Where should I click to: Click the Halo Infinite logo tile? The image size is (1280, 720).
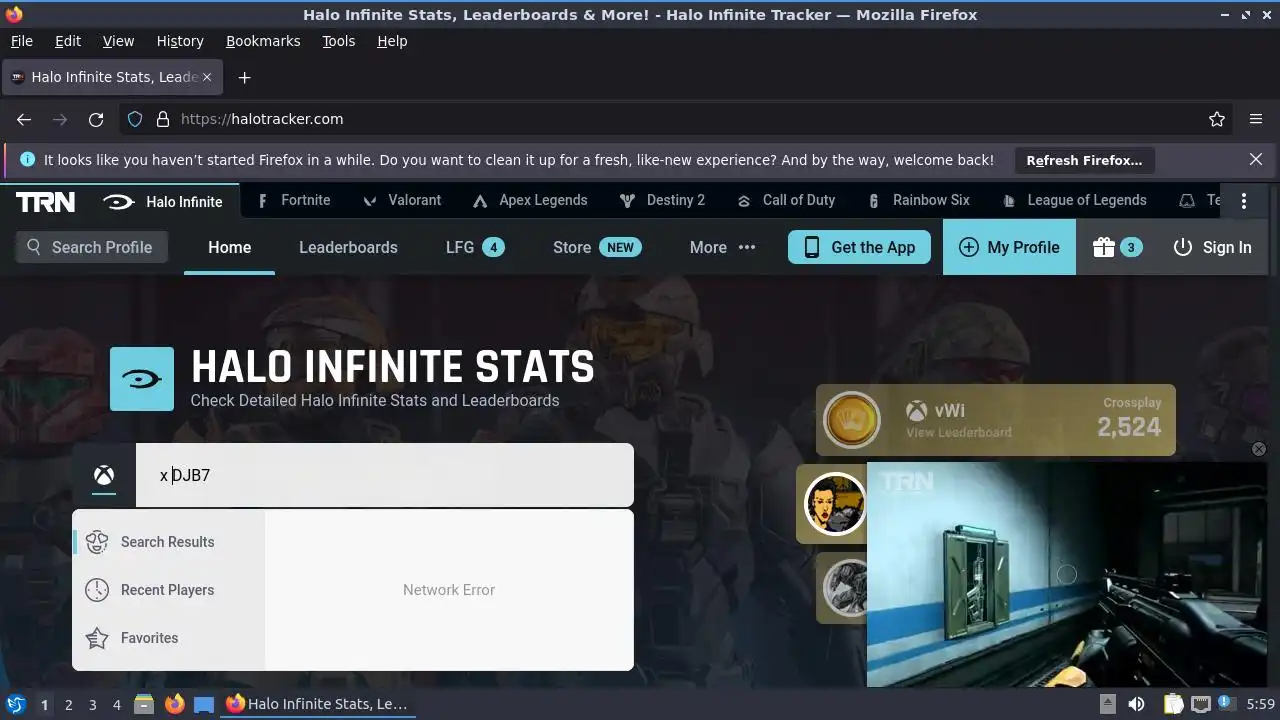142,379
